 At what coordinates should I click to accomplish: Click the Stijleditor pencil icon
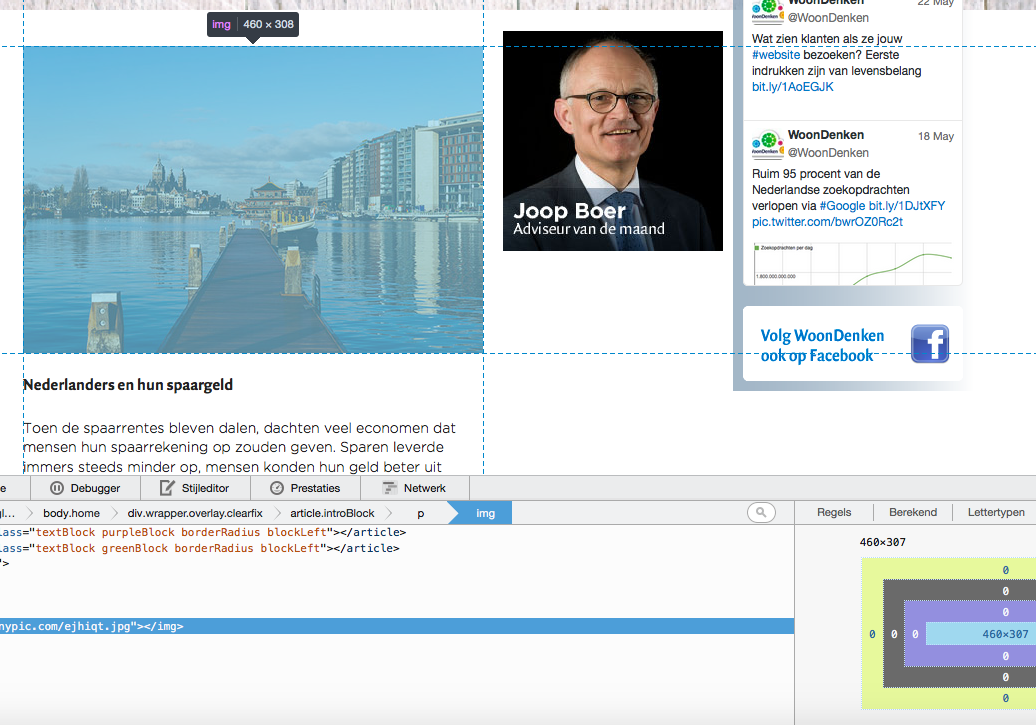[x=167, y=488]
